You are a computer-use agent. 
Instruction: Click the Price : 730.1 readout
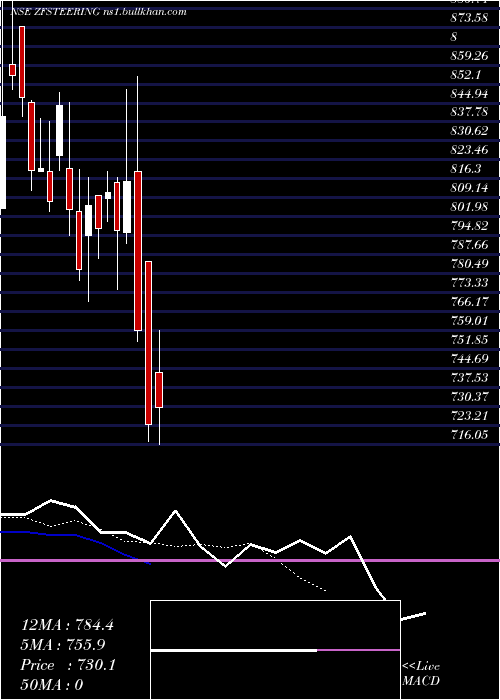coord(68,665)
